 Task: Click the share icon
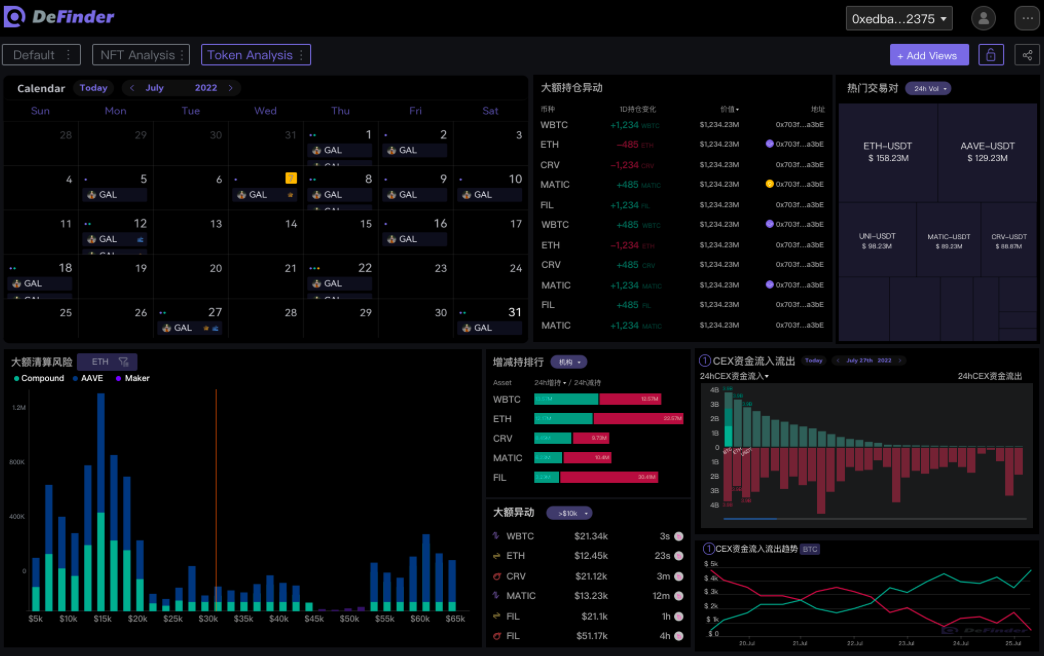click(1027, 55)
